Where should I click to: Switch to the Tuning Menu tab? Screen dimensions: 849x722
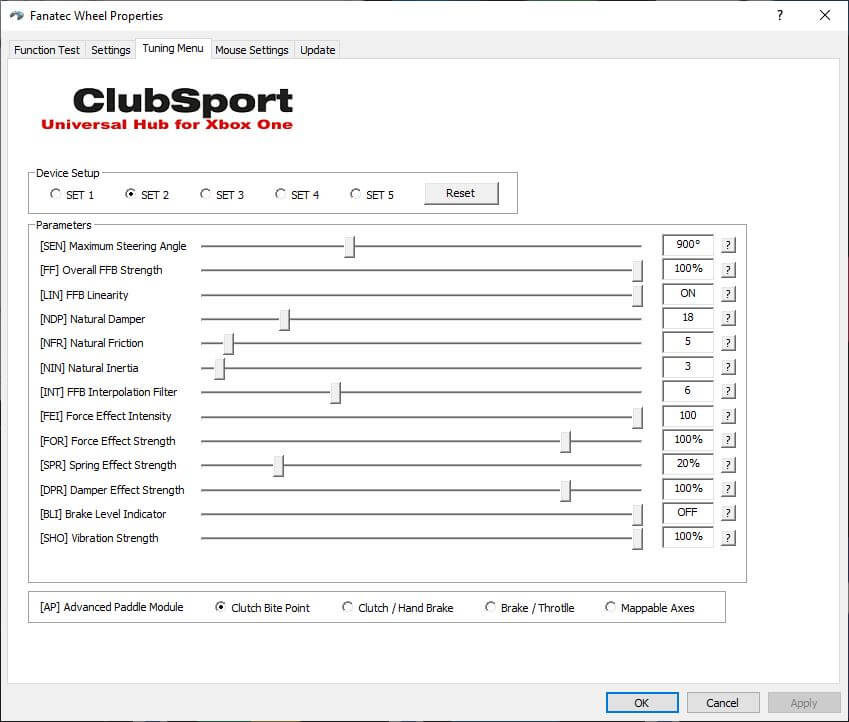coord(173,48)
